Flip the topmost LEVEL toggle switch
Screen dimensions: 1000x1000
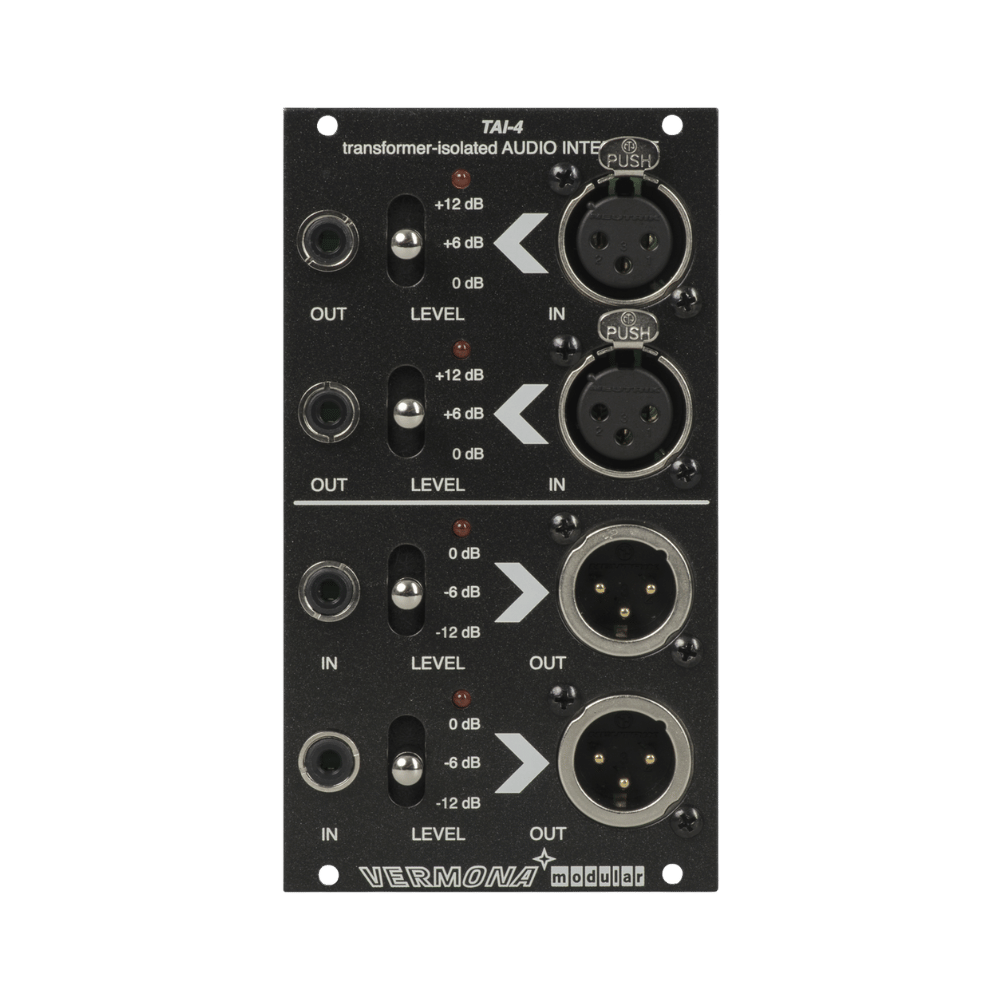pos(406,243)
